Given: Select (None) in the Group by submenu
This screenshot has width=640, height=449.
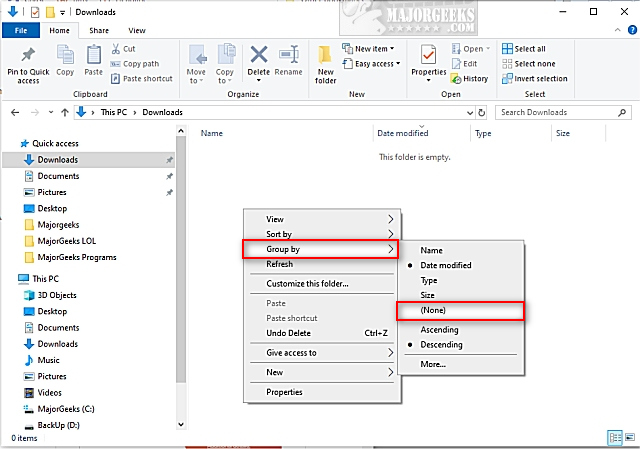Looking at the screenshot, I should 433,311.
